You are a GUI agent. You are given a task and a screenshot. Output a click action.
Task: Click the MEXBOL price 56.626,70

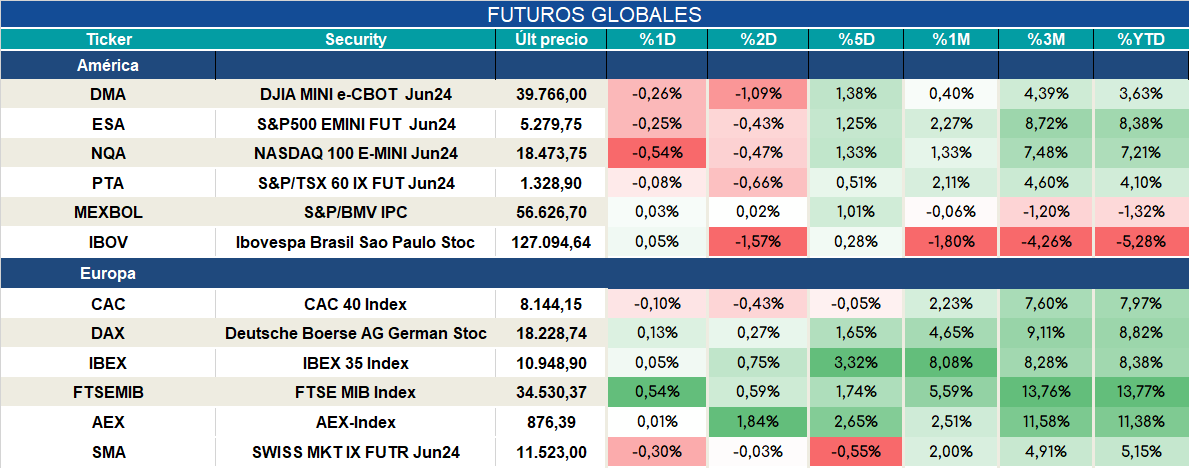(551, 213)
